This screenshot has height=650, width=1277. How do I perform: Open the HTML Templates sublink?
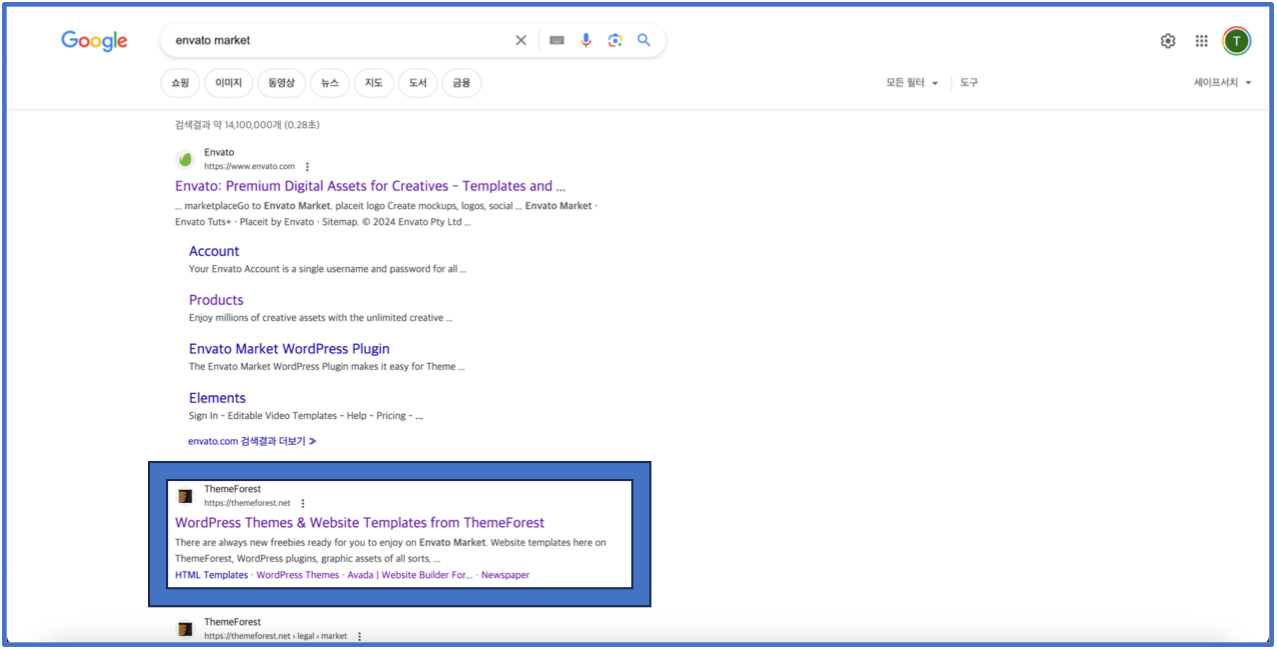211,575
